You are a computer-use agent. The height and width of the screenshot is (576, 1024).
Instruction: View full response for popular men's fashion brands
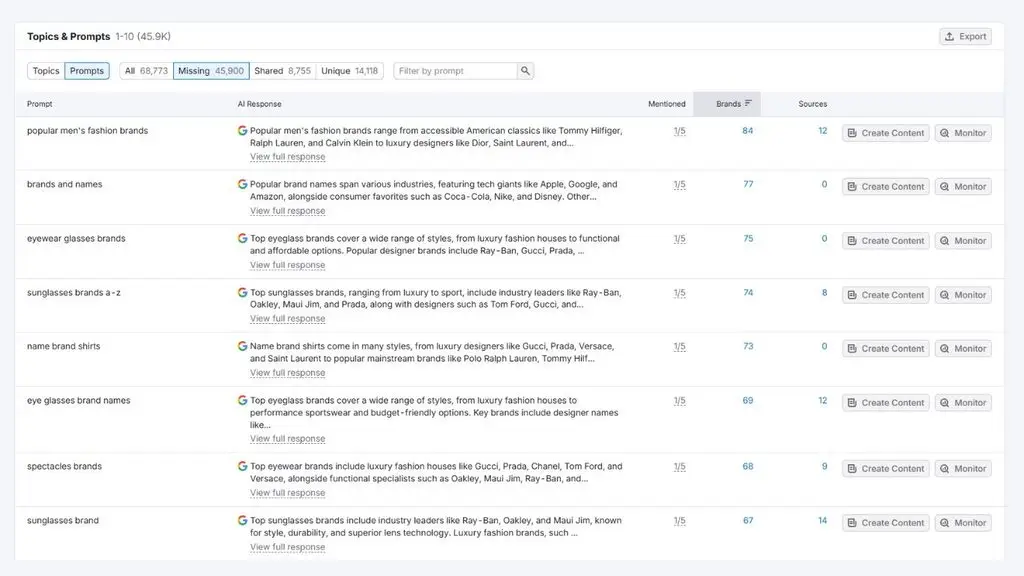[x=287, y=157]
